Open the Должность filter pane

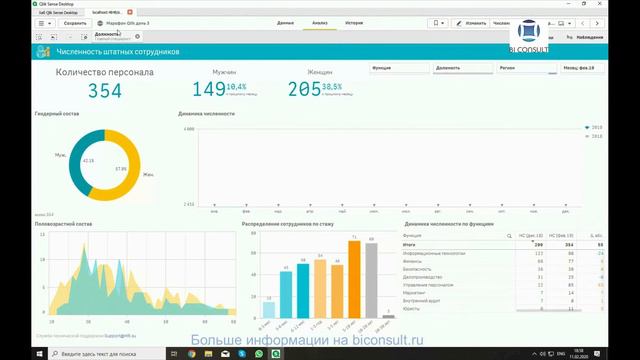(x=463, y=68)
